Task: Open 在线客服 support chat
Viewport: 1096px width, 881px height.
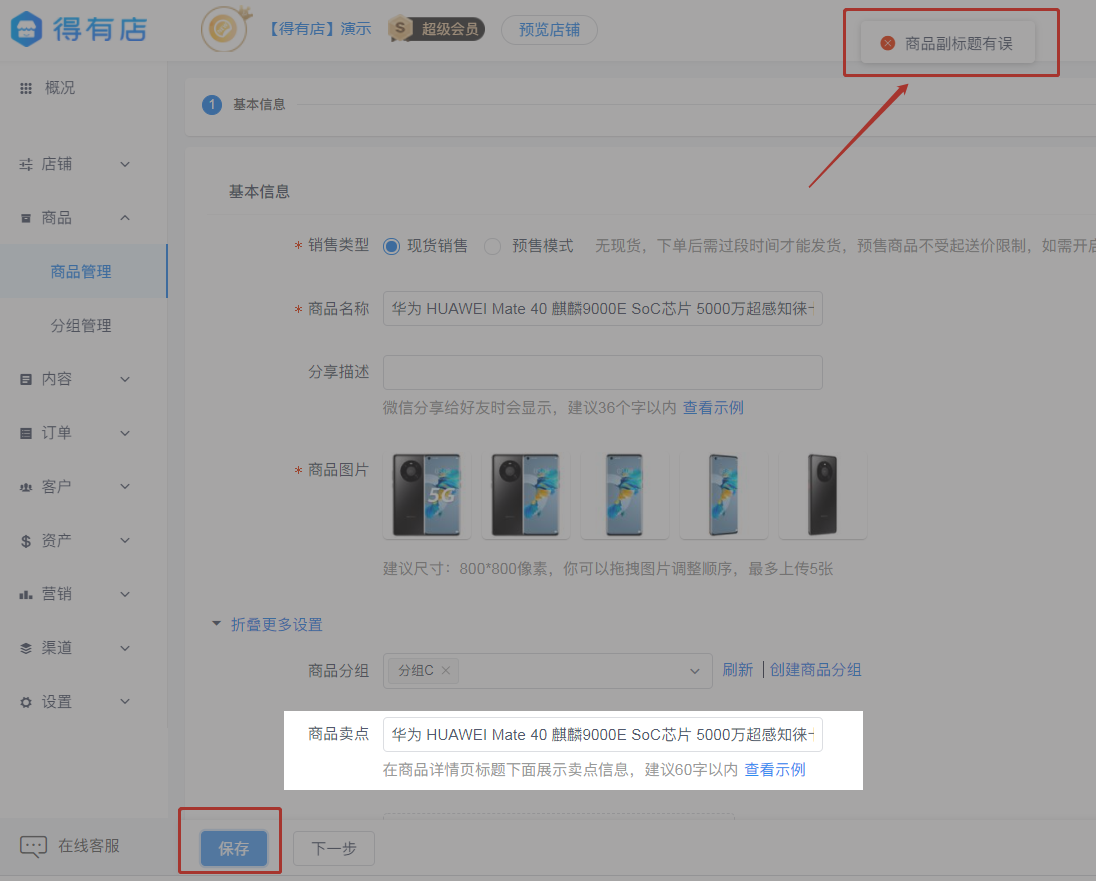Action: 70,846
